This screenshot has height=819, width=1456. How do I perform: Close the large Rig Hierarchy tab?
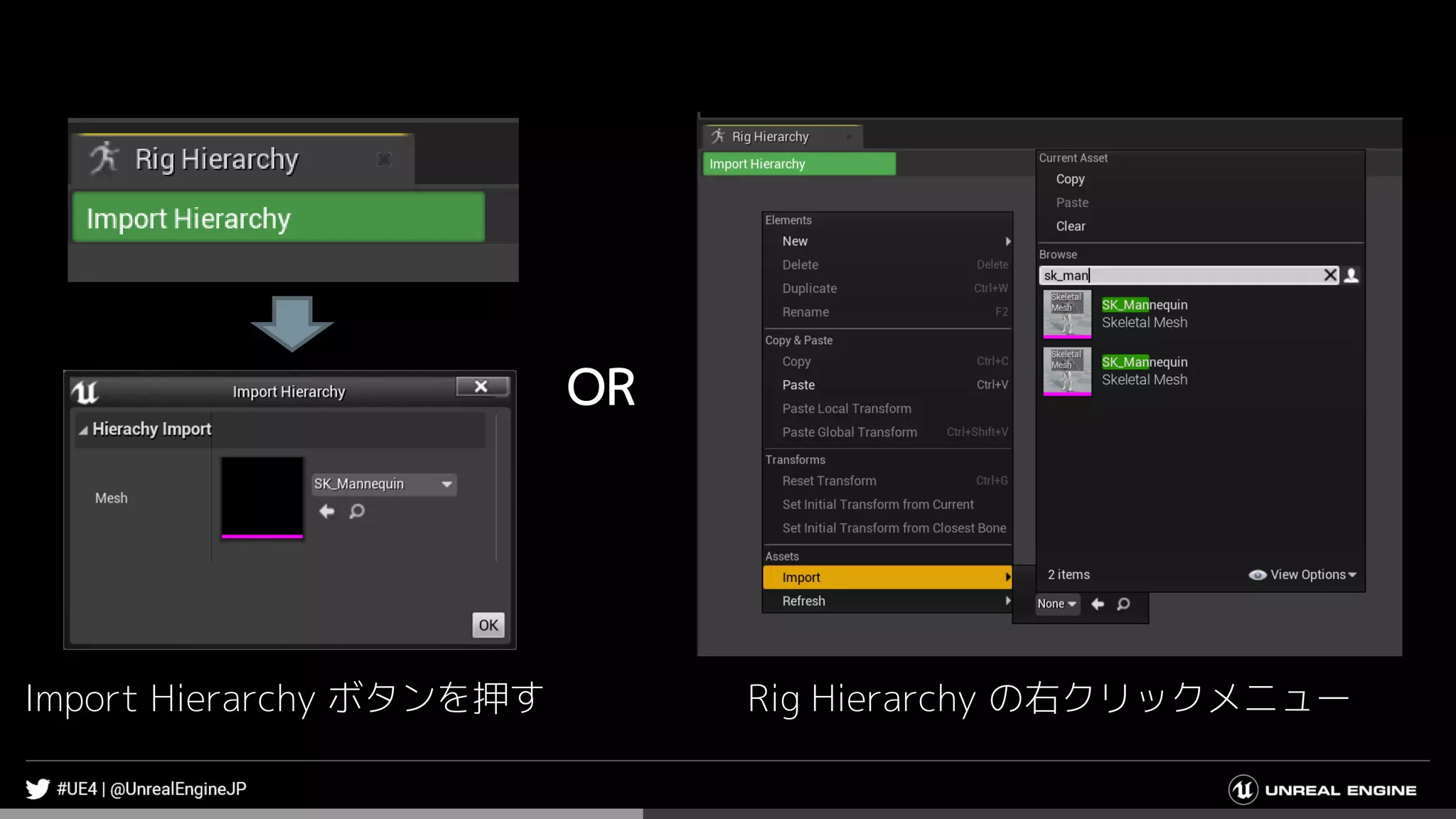tap(384, 159)
